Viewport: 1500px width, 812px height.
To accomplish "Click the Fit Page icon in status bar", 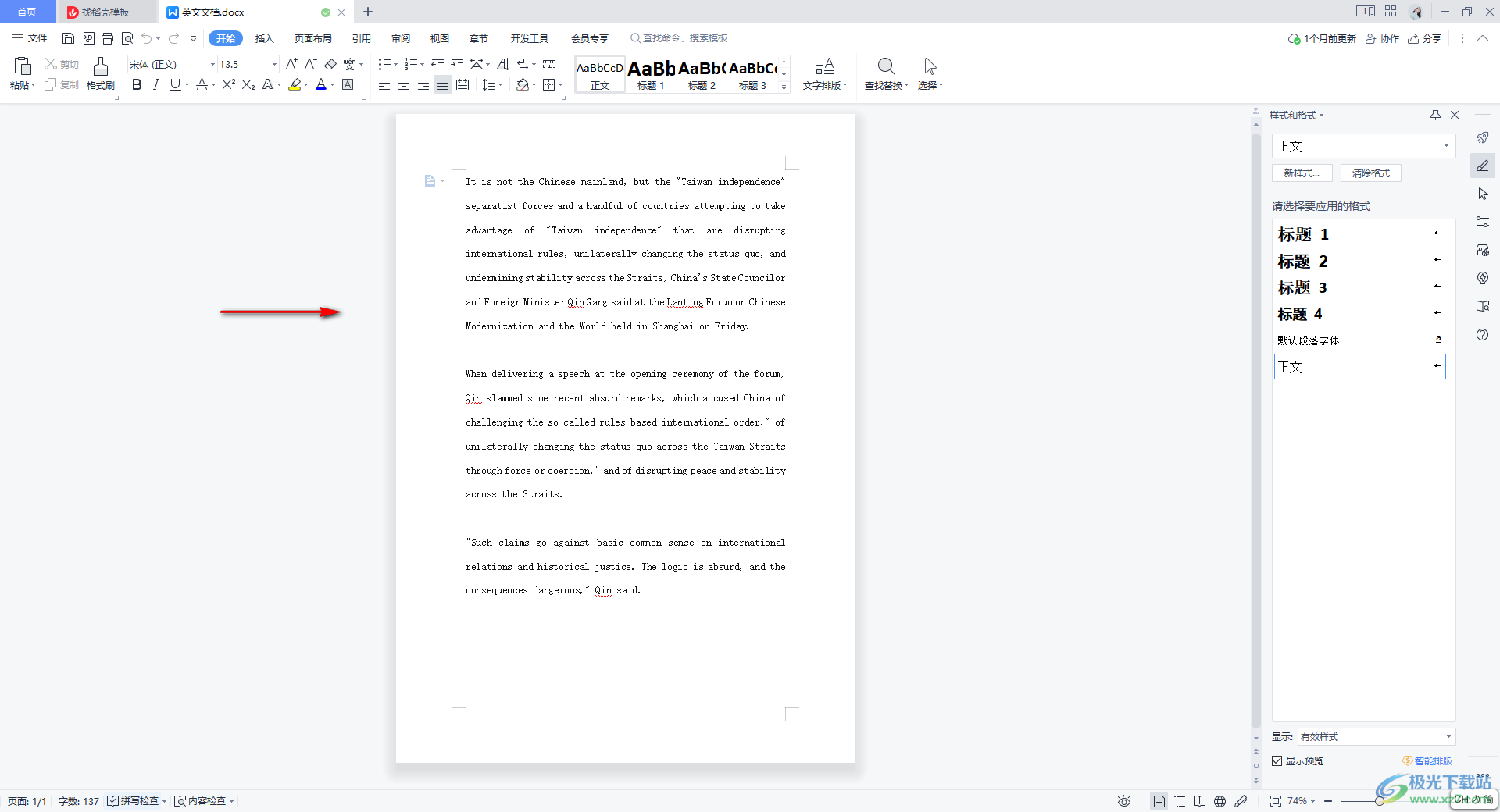I will 1275,801.
